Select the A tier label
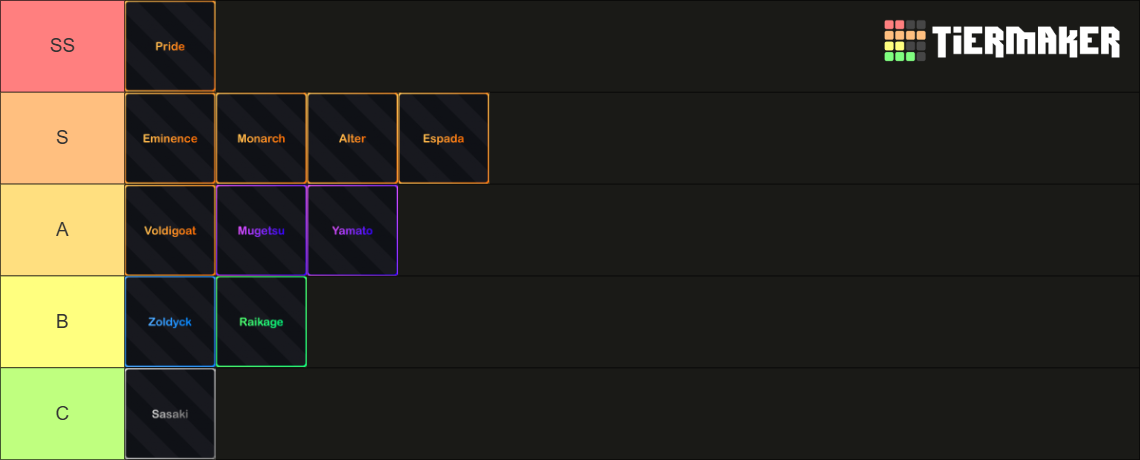 pyautogui.click(x=63, y=230)
